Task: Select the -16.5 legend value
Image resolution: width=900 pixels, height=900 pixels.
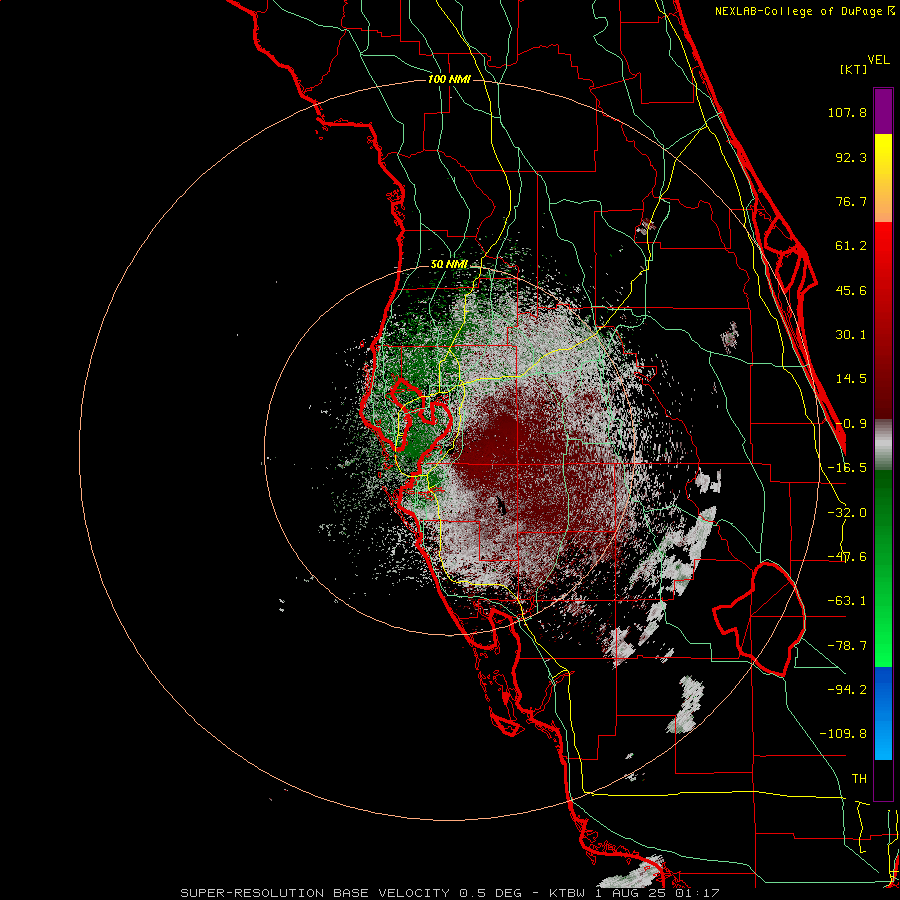Action: coord(847,468)
